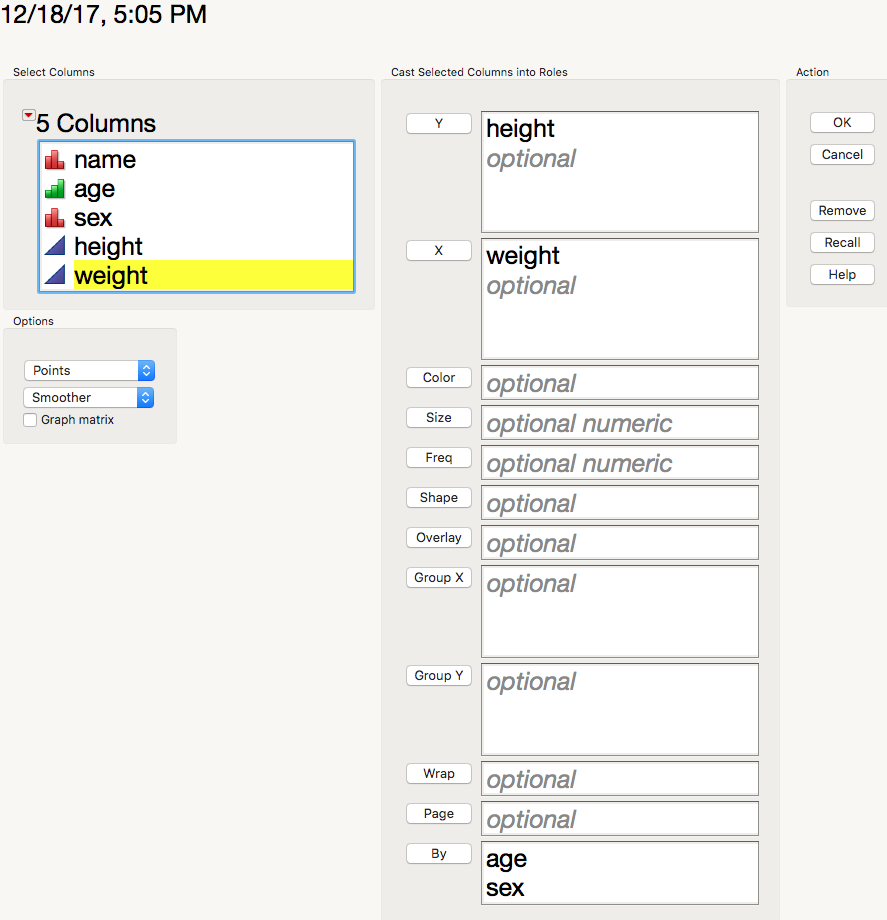Click the ordinal icon beside age column
Image resolution: width=887 pixels, height=920 pixels.
click(55, 189)
